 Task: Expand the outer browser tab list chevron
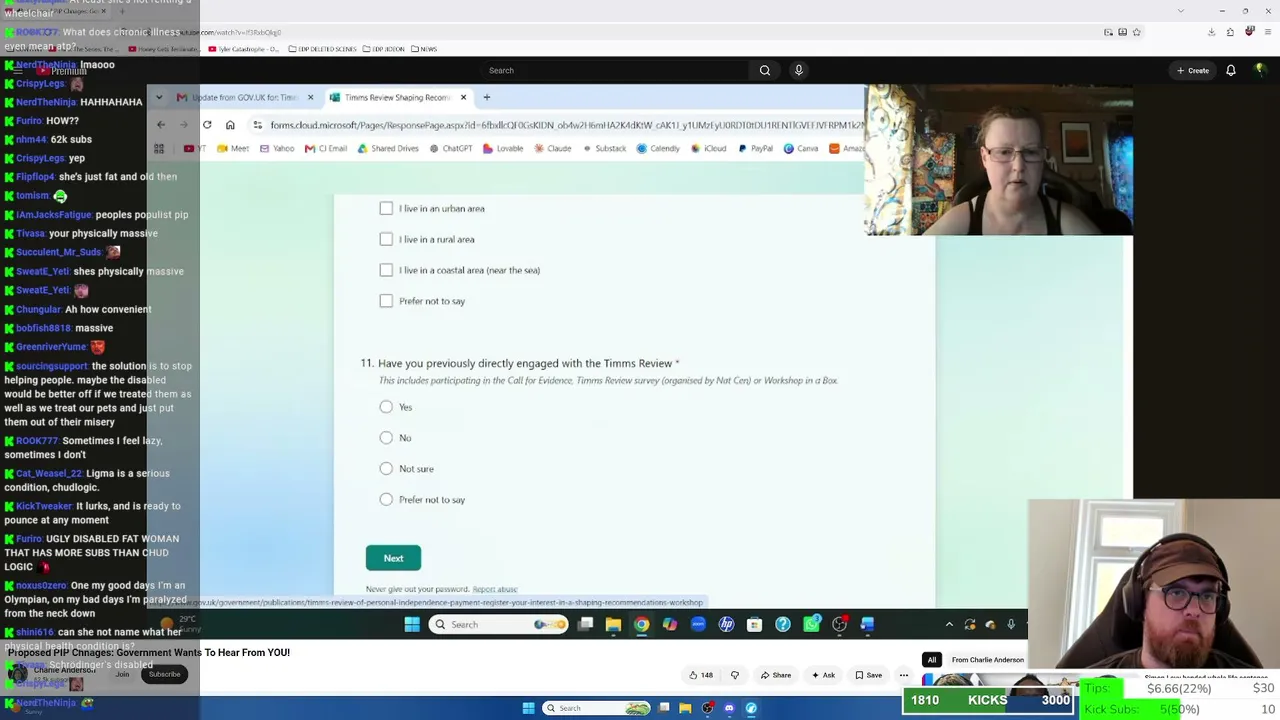coord(1181,11)
